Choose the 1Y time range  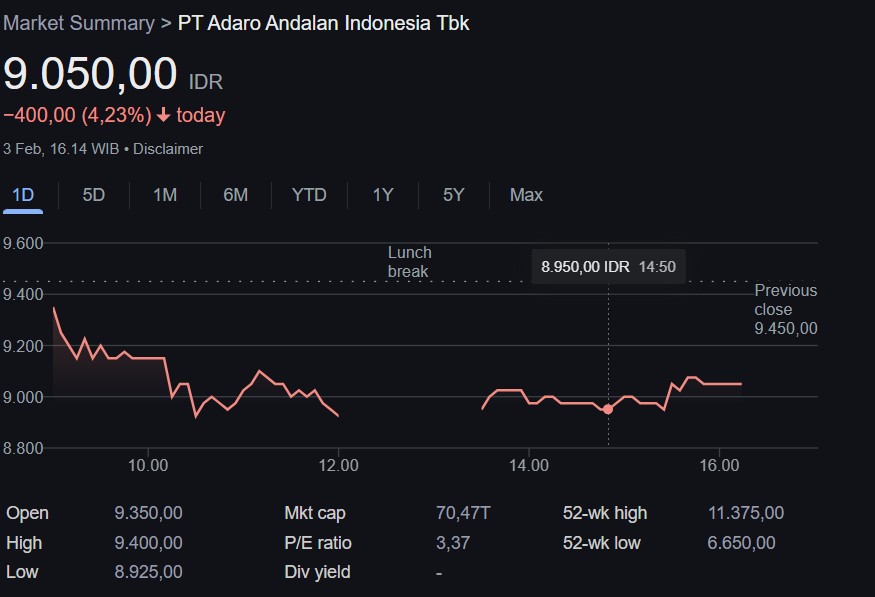pos(383,195)
